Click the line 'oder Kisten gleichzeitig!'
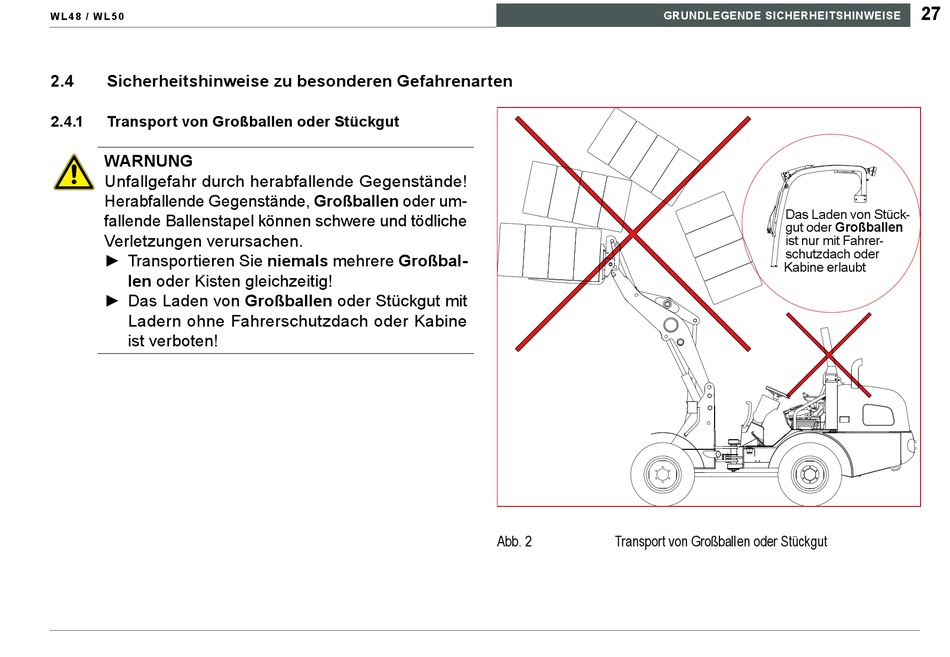This screenshot has width=950, height=657. 244,281
